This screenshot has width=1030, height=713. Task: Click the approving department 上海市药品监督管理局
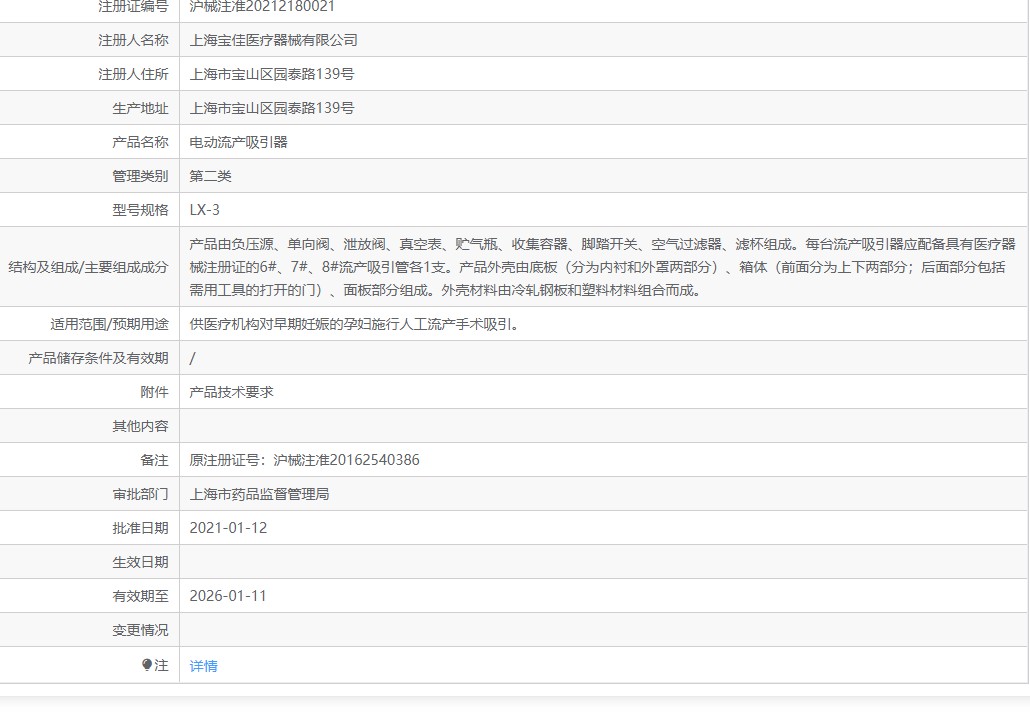(259, 494)
